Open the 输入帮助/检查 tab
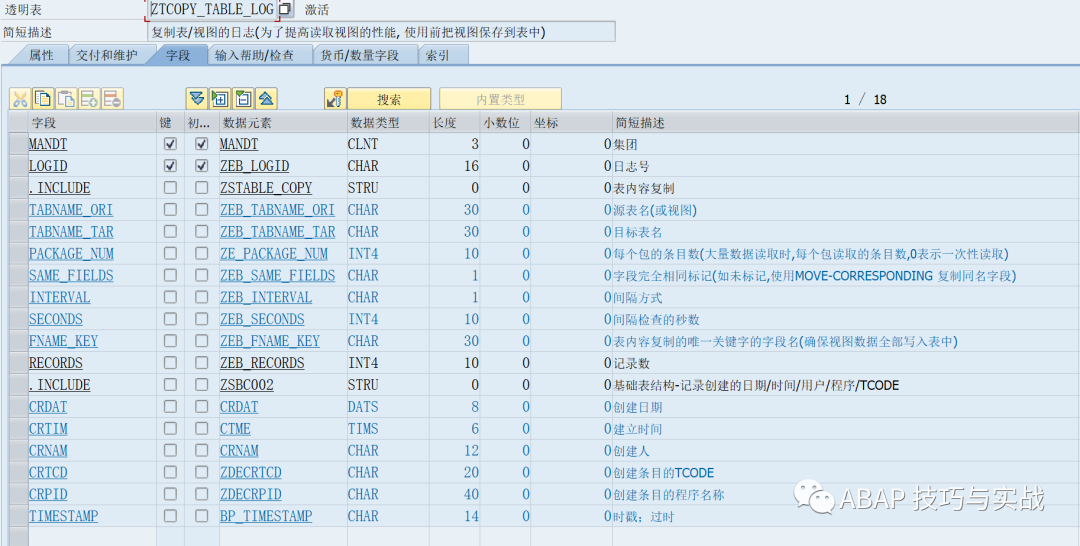Image resolution: width=1080 pixels, height=546 pixels. [255, 55]
